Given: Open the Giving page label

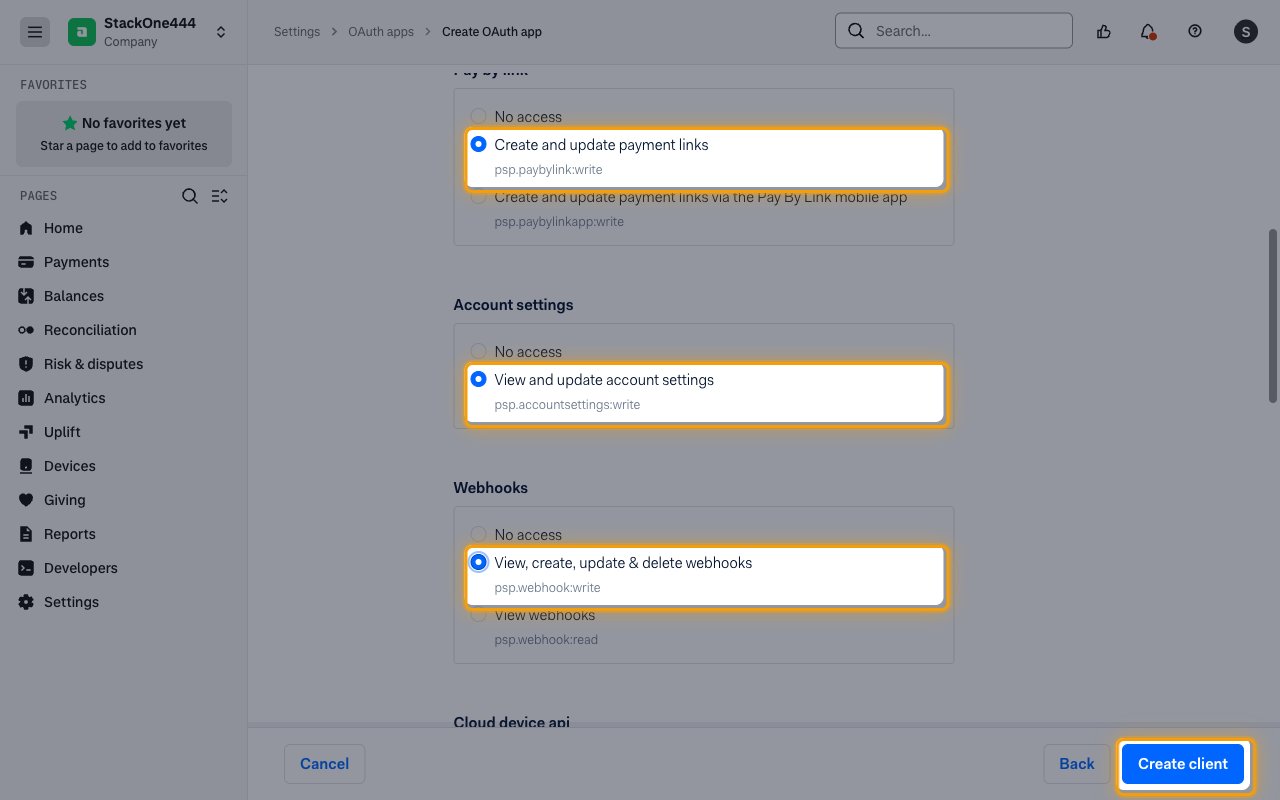Looking at the screenshot, I should point(64,500).
